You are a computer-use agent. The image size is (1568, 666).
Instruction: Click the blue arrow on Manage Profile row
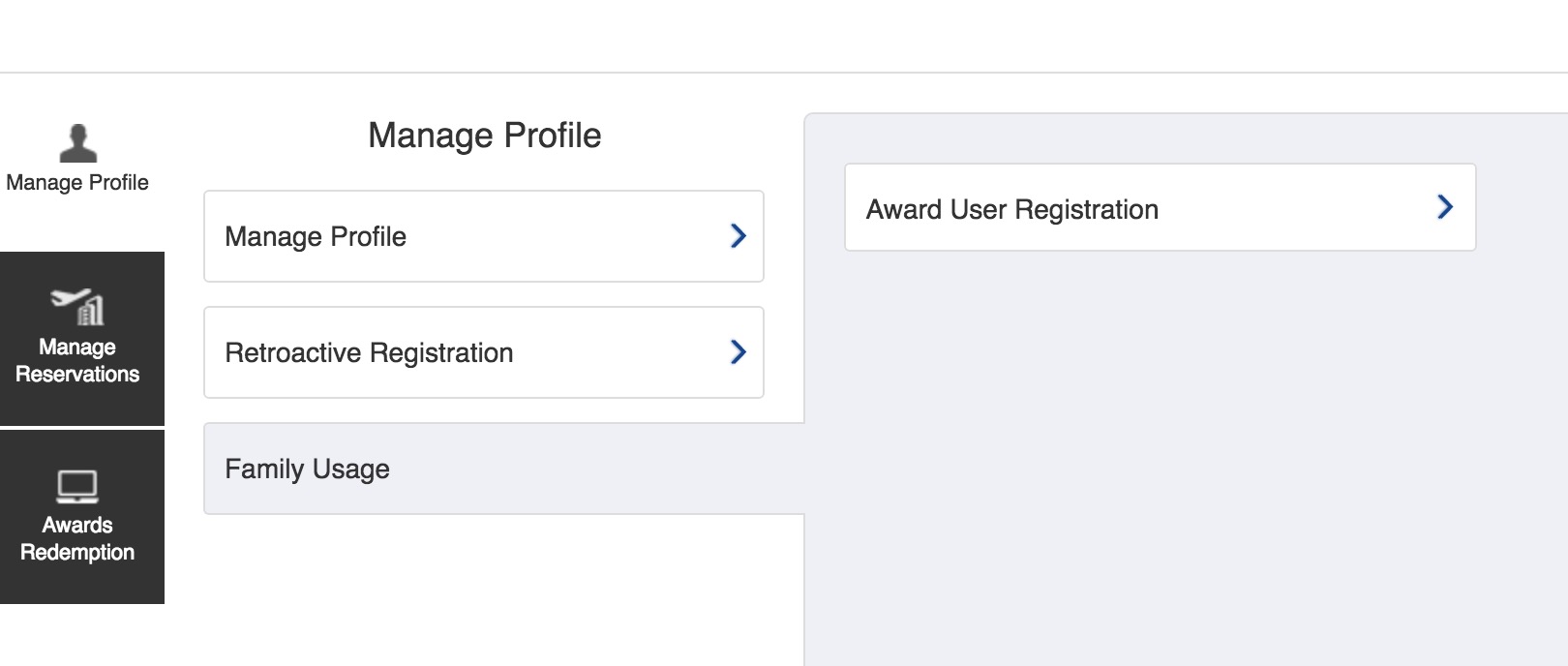point(738,236)
